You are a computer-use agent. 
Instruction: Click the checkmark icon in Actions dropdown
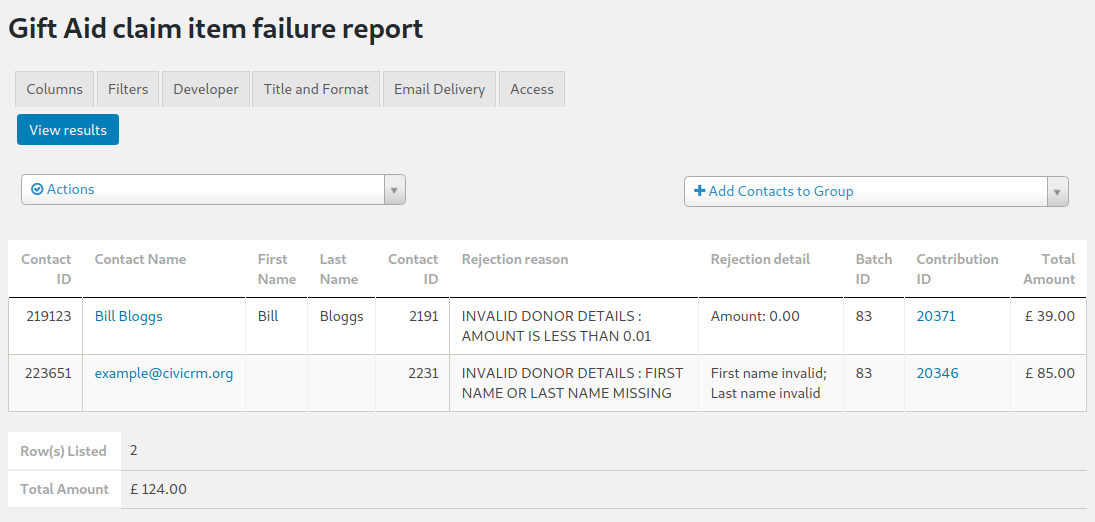tap(38, 189)
